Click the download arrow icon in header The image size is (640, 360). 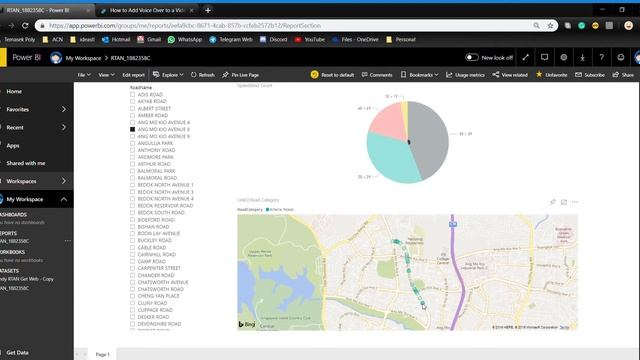[582, 58]
